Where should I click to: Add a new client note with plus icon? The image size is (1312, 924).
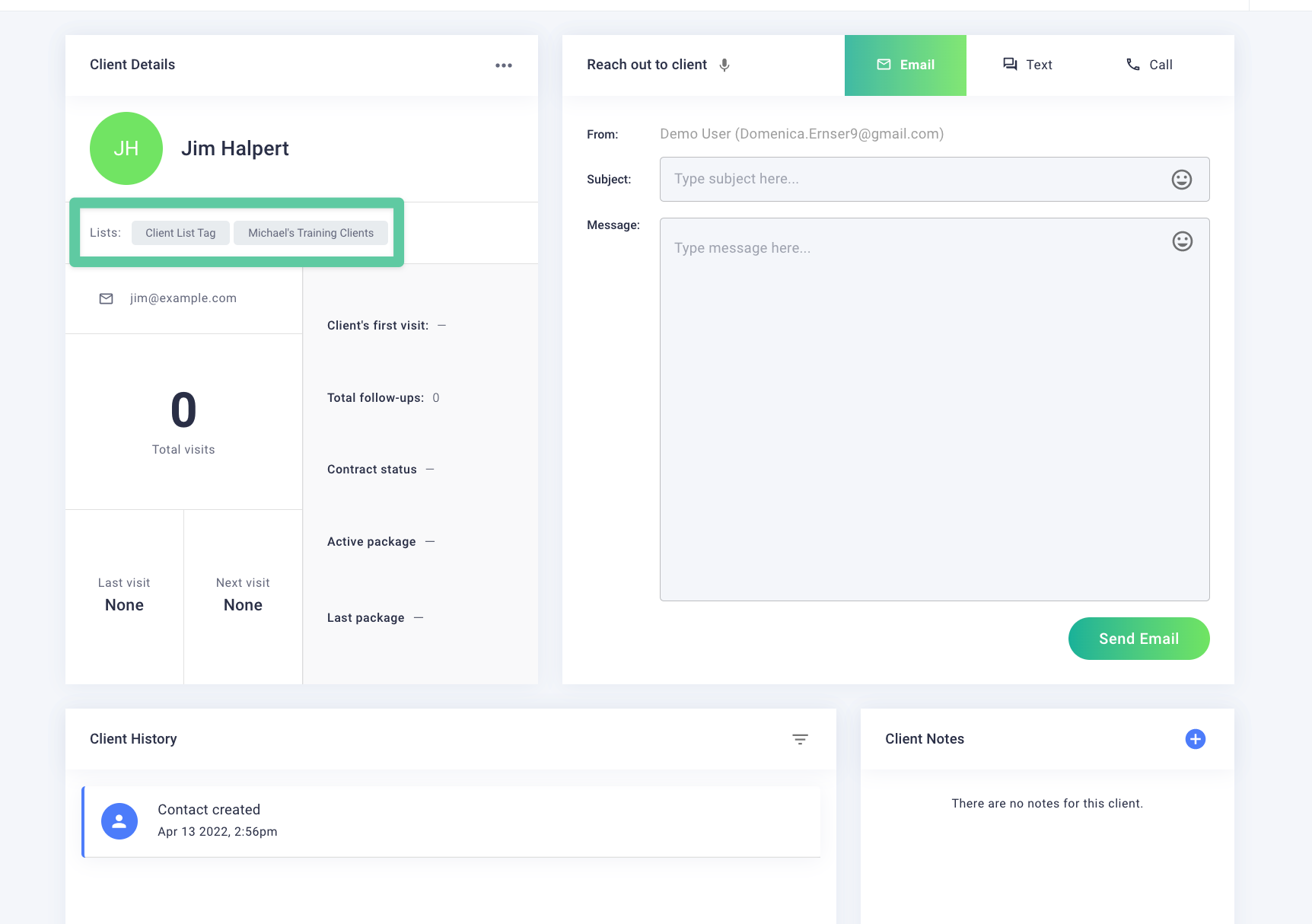click(1196, 739)
